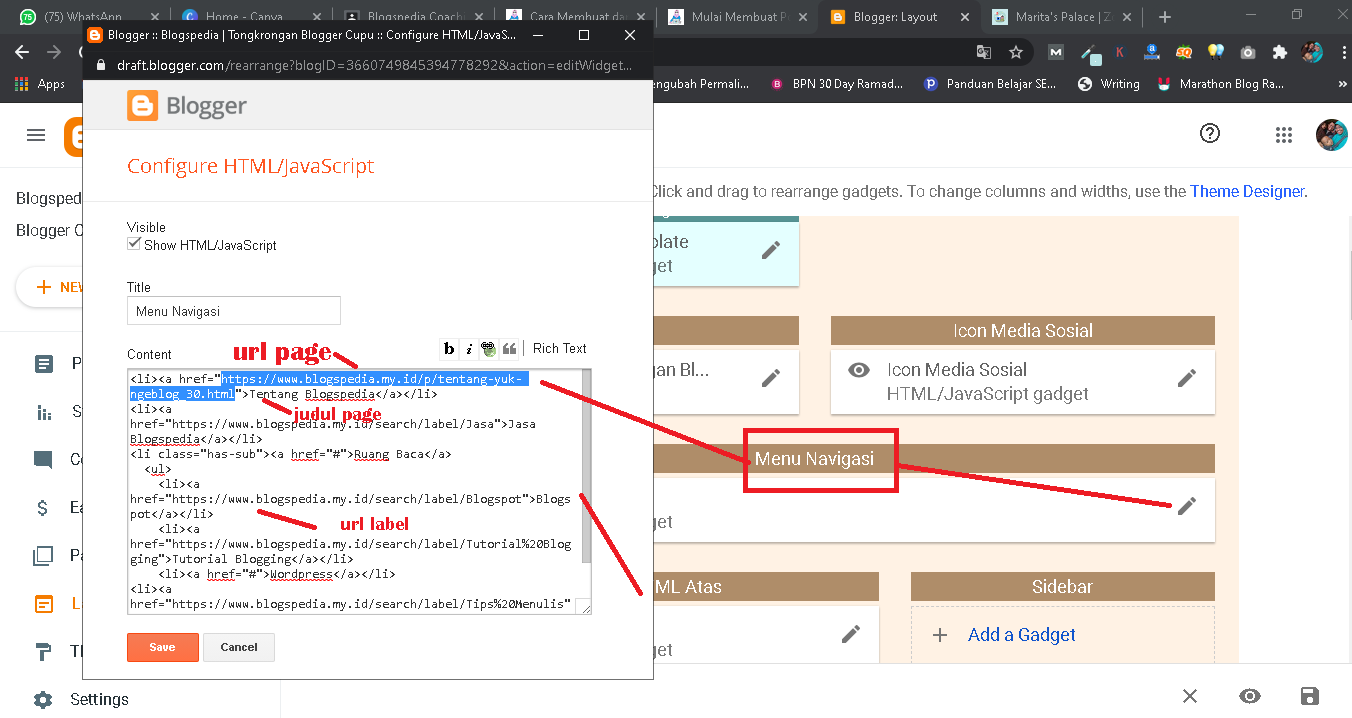This screenshot has width=1352, height=718.
Task: Open the Theme Designer link
Action: pos(1247,190)
